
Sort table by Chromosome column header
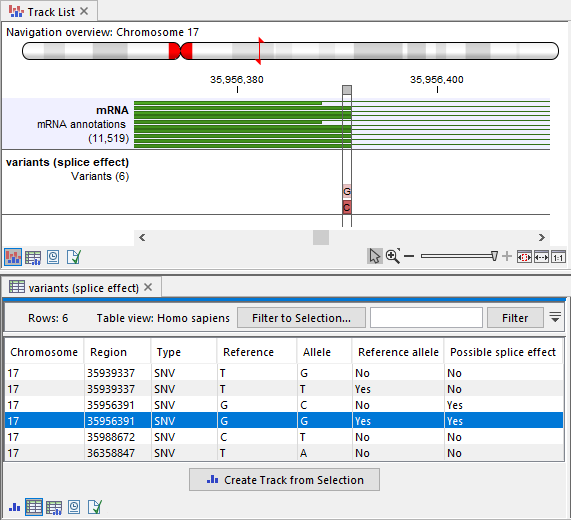[x=44, y=352]
